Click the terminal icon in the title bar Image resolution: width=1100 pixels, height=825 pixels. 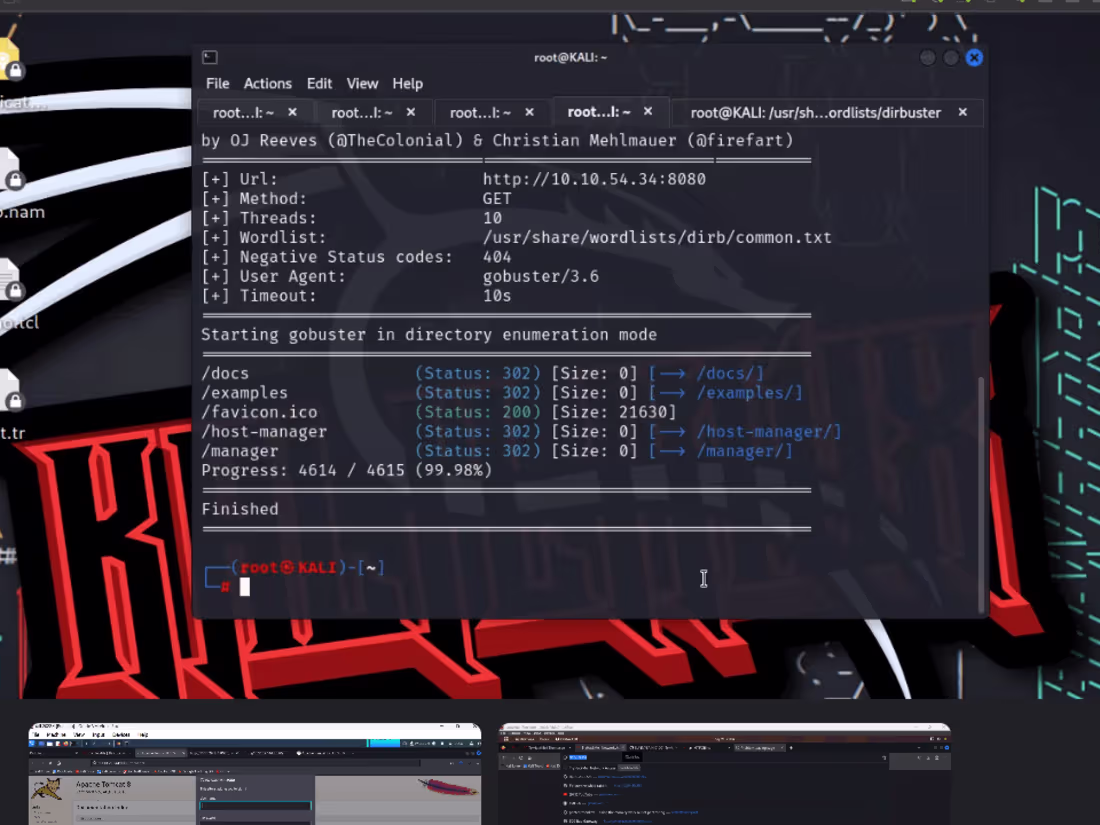tap(208, 57)
